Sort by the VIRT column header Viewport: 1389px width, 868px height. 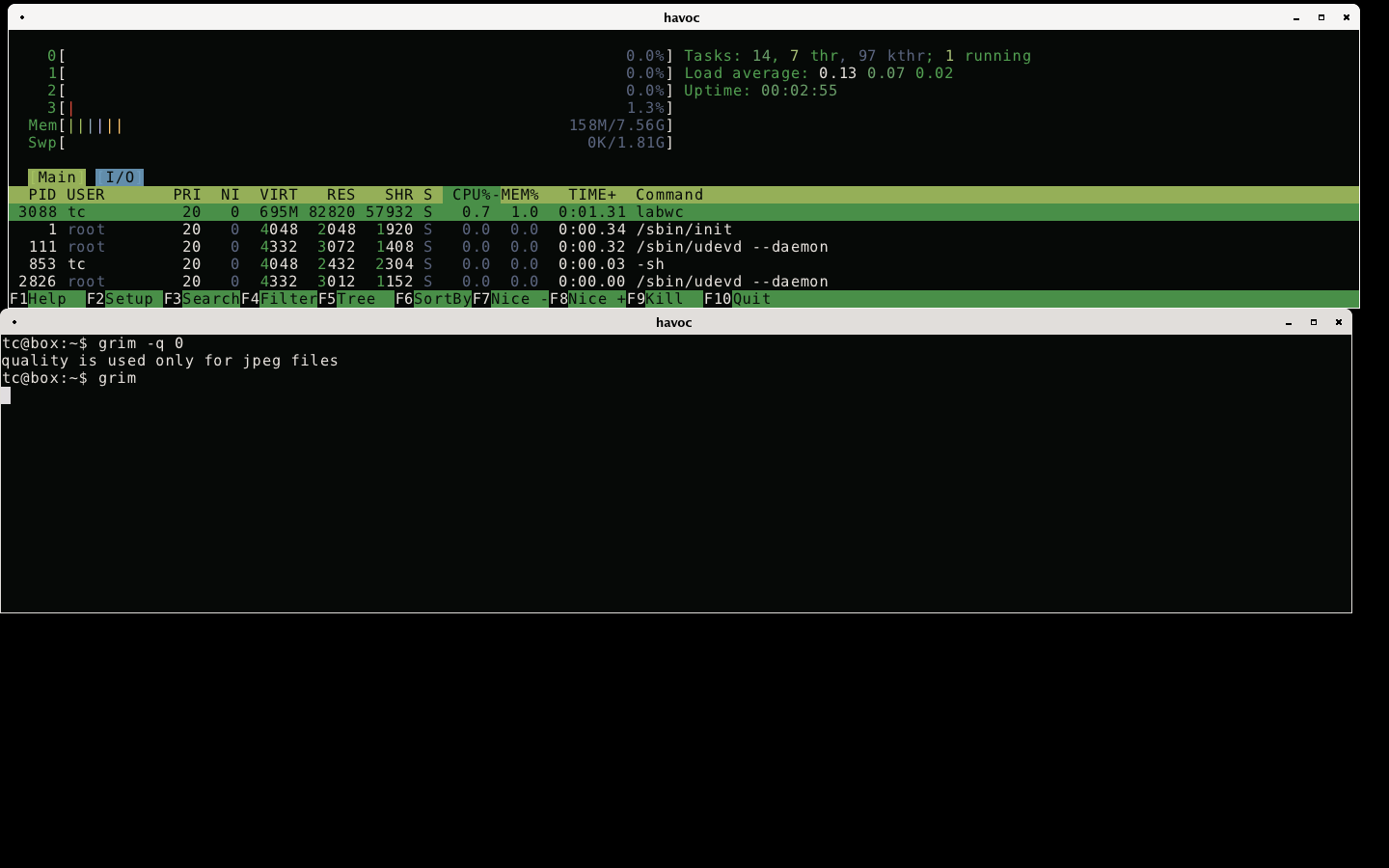(279, 195)
